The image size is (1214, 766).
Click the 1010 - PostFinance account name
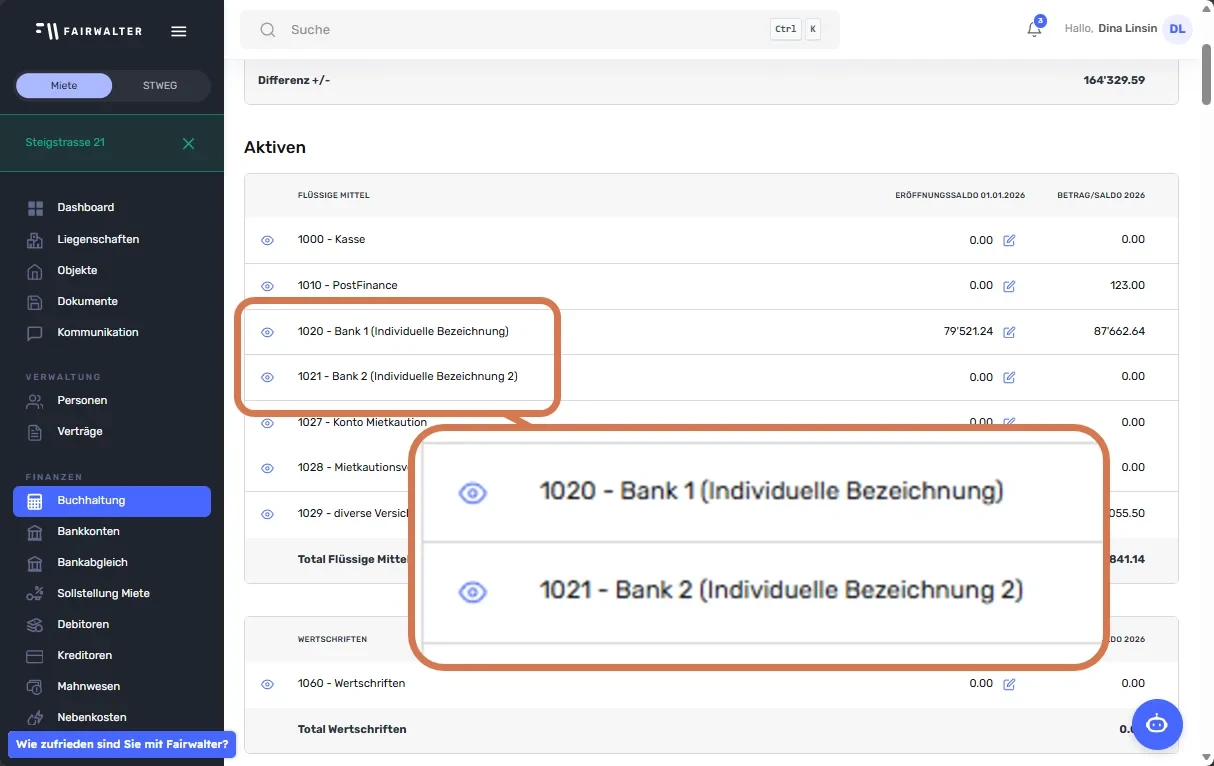pyautogui.click(x=348, y=286)
